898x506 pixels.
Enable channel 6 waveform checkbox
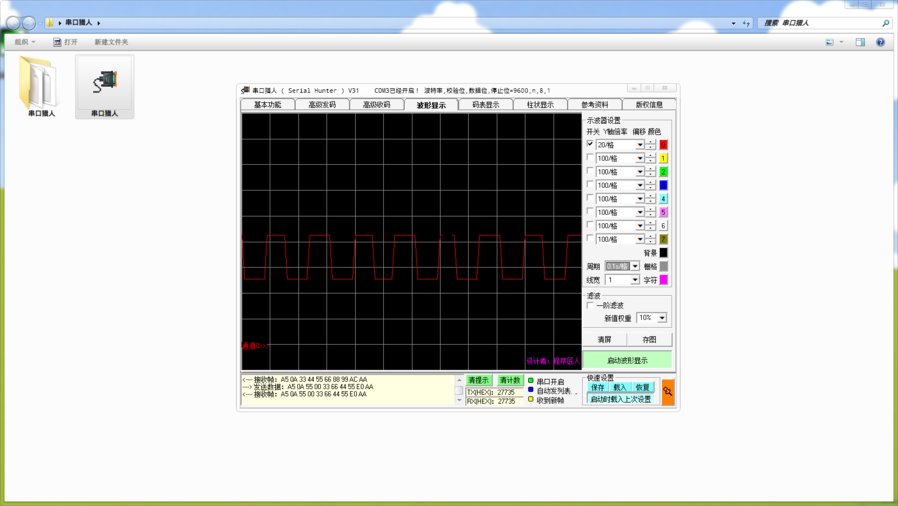[590, 225]
